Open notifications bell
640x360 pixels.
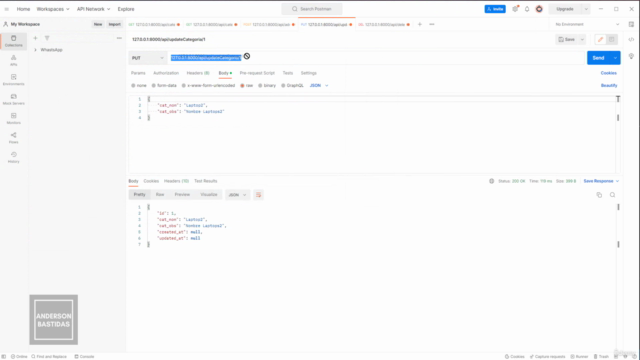point(527,9)
